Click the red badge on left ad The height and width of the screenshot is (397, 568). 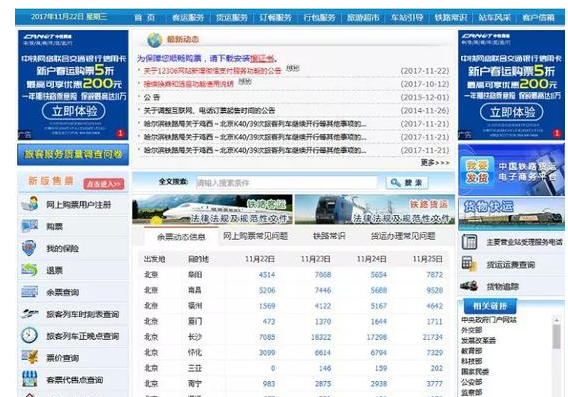(x=120, y=134)
